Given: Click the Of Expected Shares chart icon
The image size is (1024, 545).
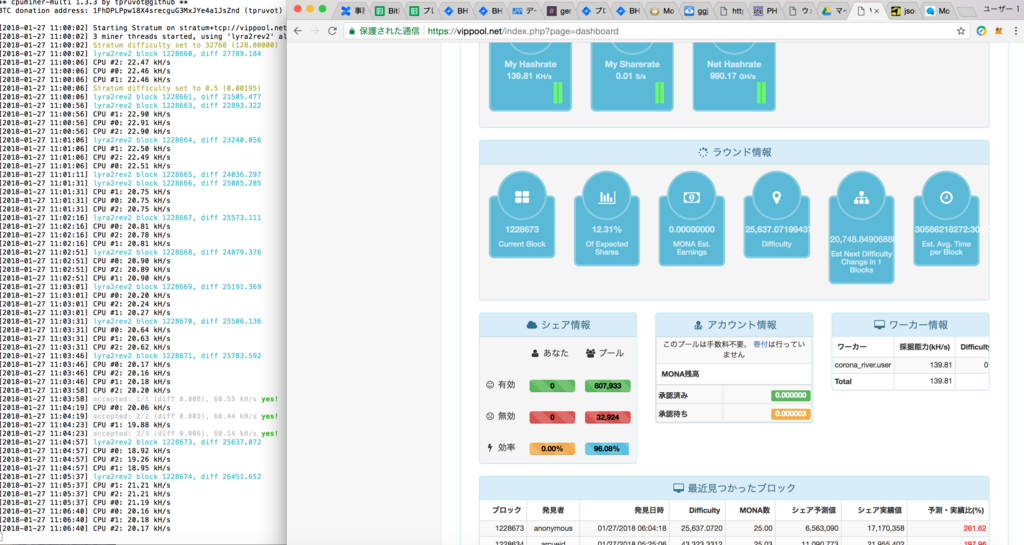Looking at the screenshot, I should pyautogui.click(x=607, y=197).
